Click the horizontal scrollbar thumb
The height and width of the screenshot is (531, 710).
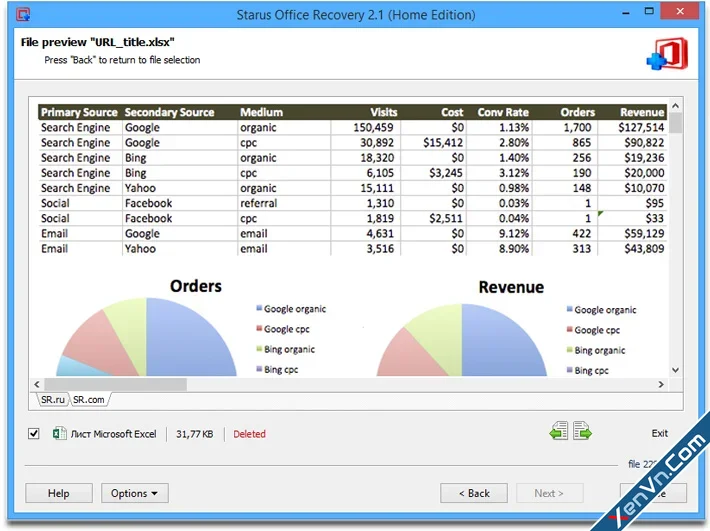115,384
